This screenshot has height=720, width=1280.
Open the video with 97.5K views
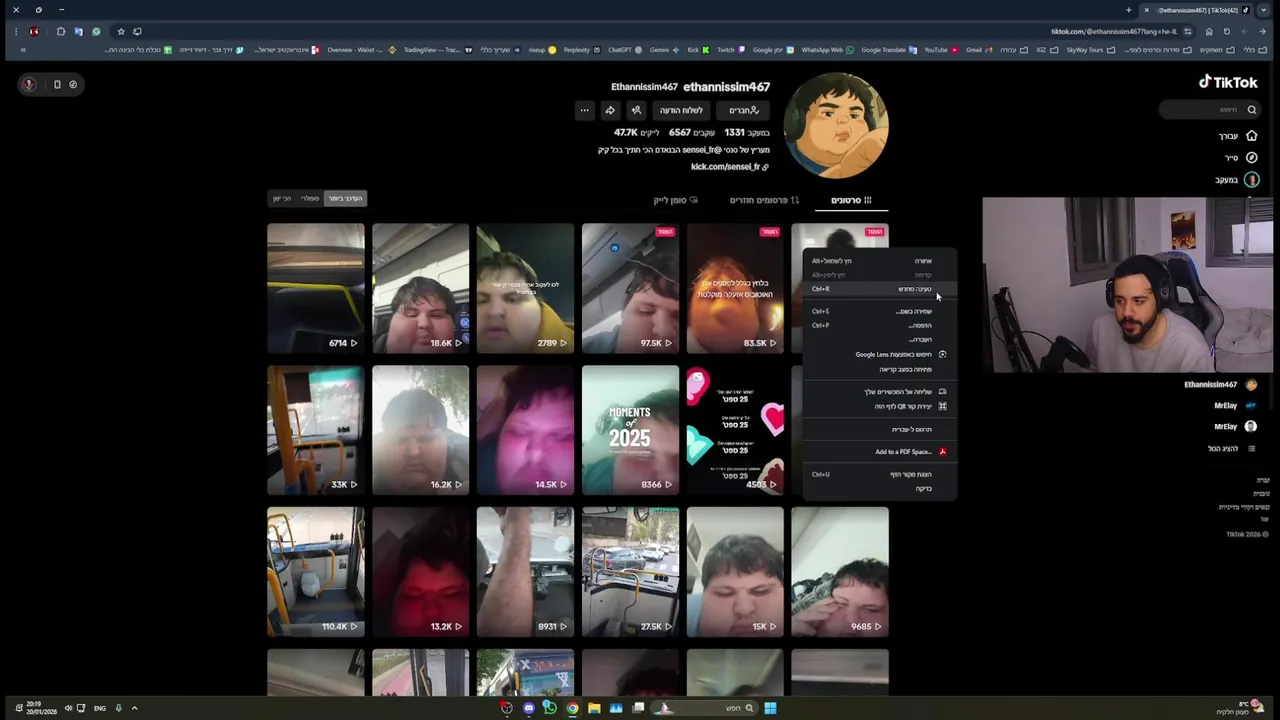630,288
